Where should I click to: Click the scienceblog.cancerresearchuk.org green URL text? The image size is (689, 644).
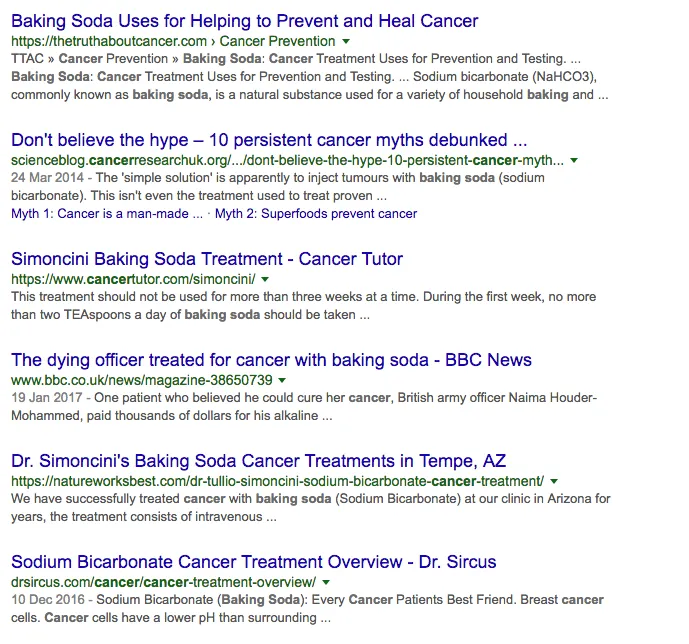287,160
